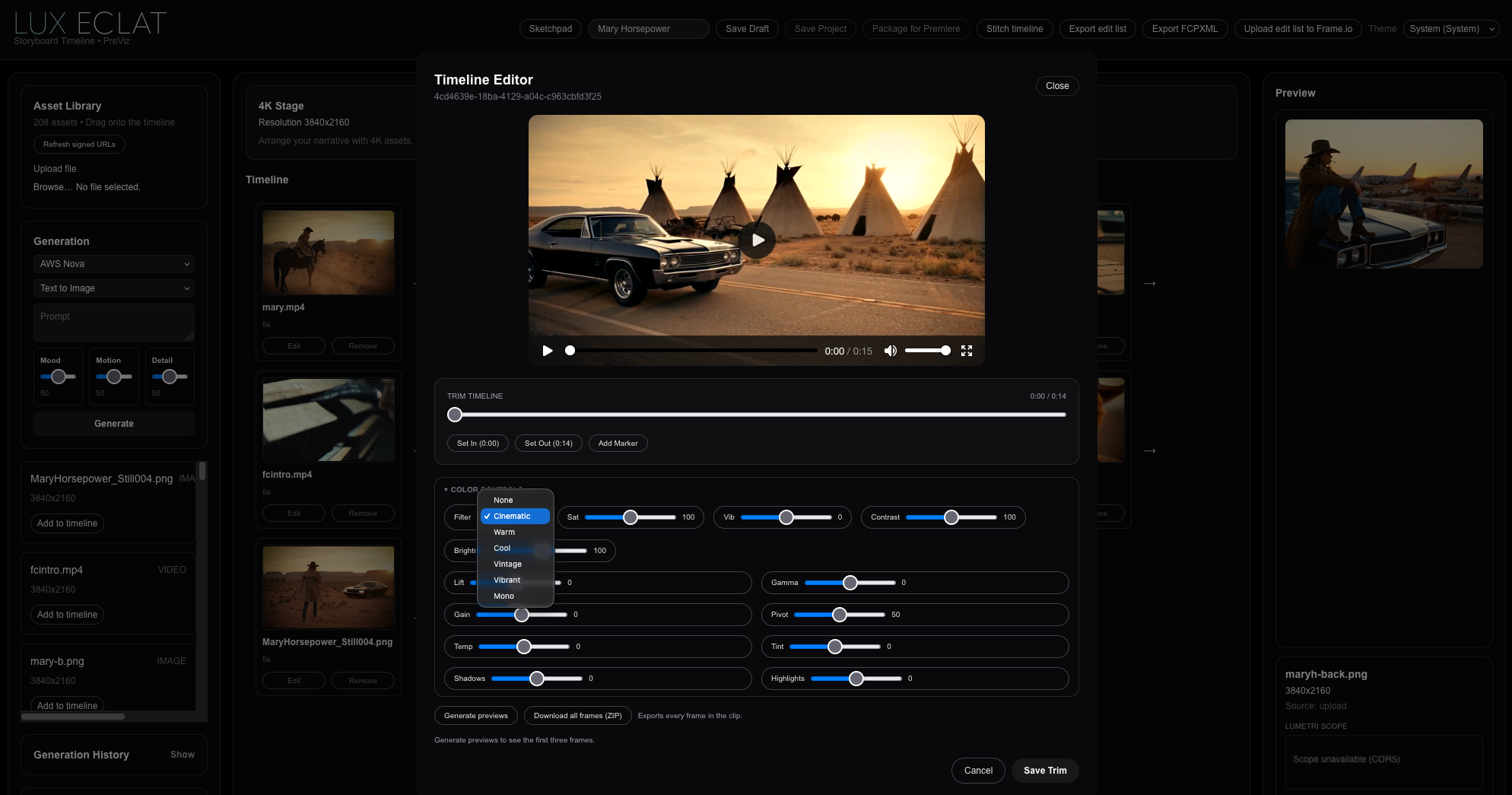1512x795 pixels.
Task: Click the Prompt input field
Action: click(x=113, y=323)
